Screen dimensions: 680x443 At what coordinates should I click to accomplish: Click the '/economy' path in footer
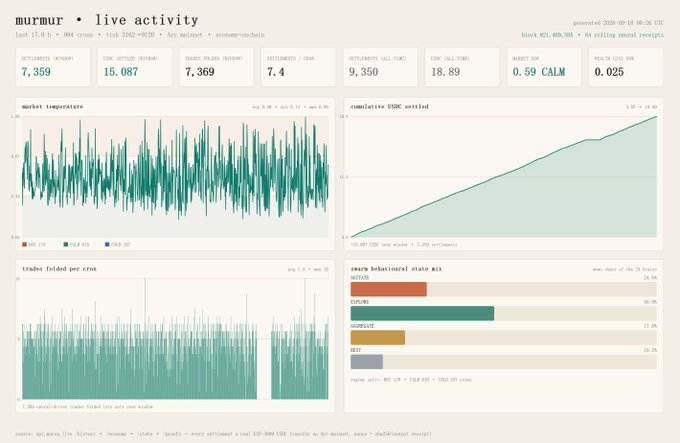(115, 434)
